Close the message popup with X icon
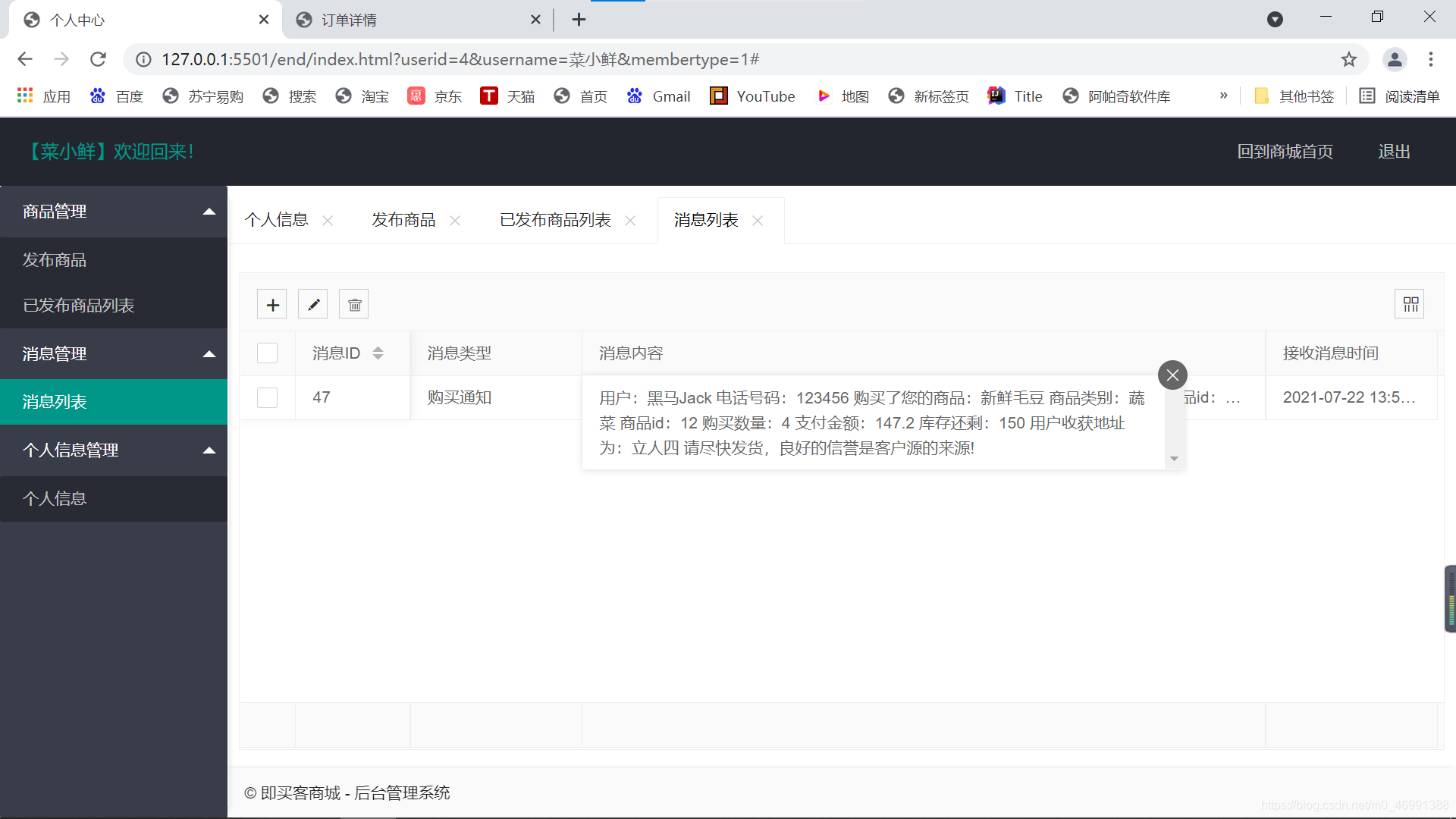 1172,375
